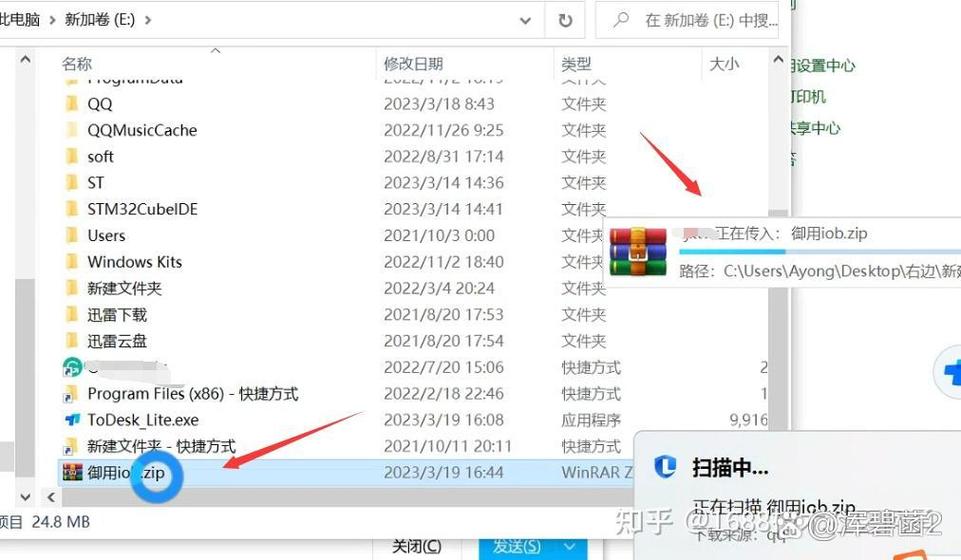Viewport: 961px width, 560px height.
Task: Click the search magnifier icon
Action: [x=620, y=20]
